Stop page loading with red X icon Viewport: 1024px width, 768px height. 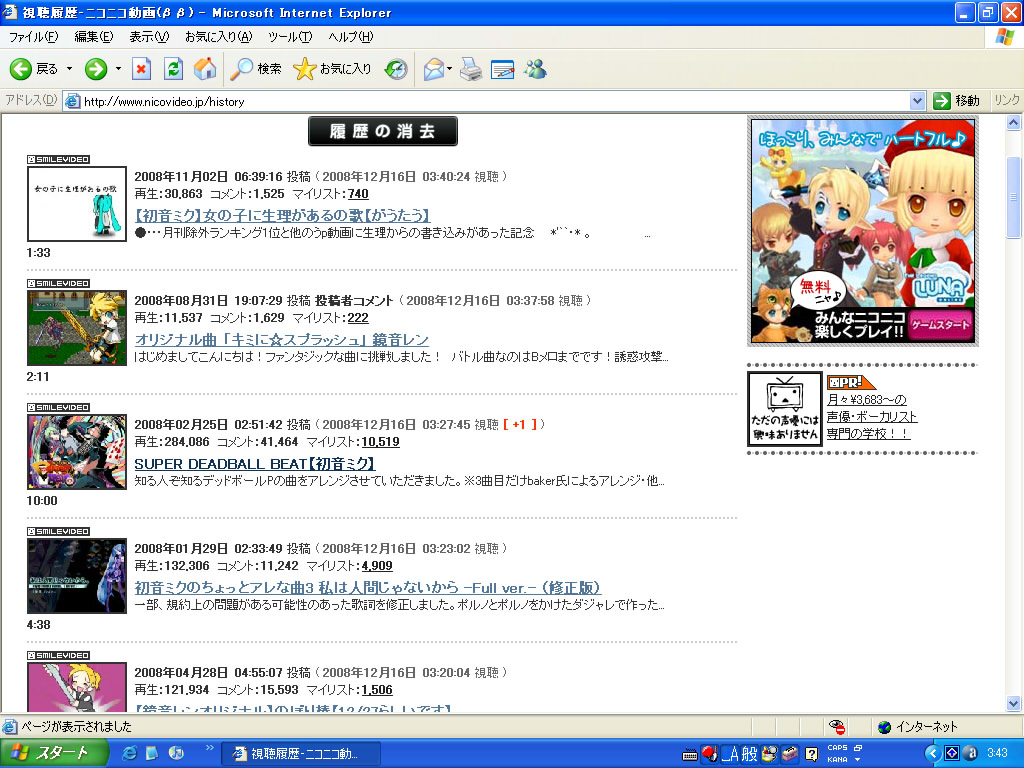141,69
